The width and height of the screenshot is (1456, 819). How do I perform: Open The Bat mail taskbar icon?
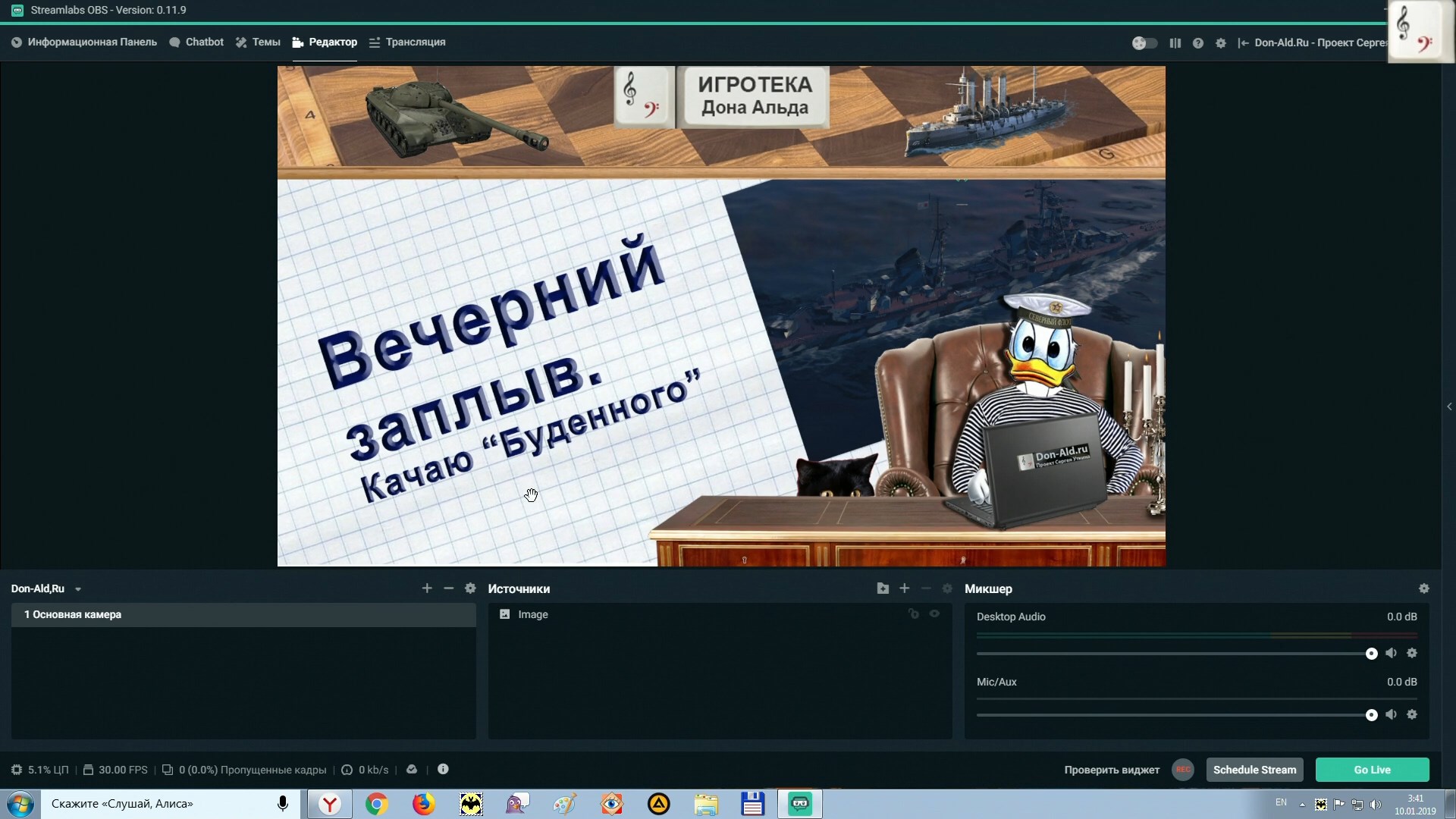(471, 804)
